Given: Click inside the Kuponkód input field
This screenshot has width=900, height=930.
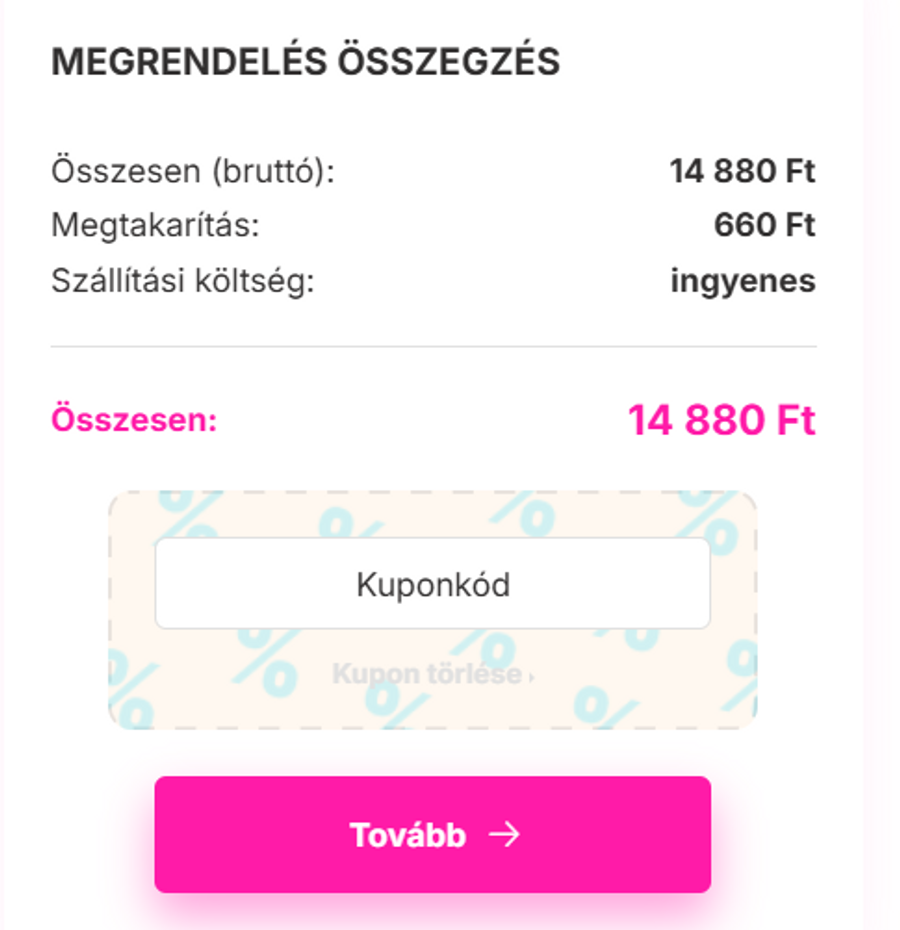Looking at the screenshot, I should (x=432, y=583).
